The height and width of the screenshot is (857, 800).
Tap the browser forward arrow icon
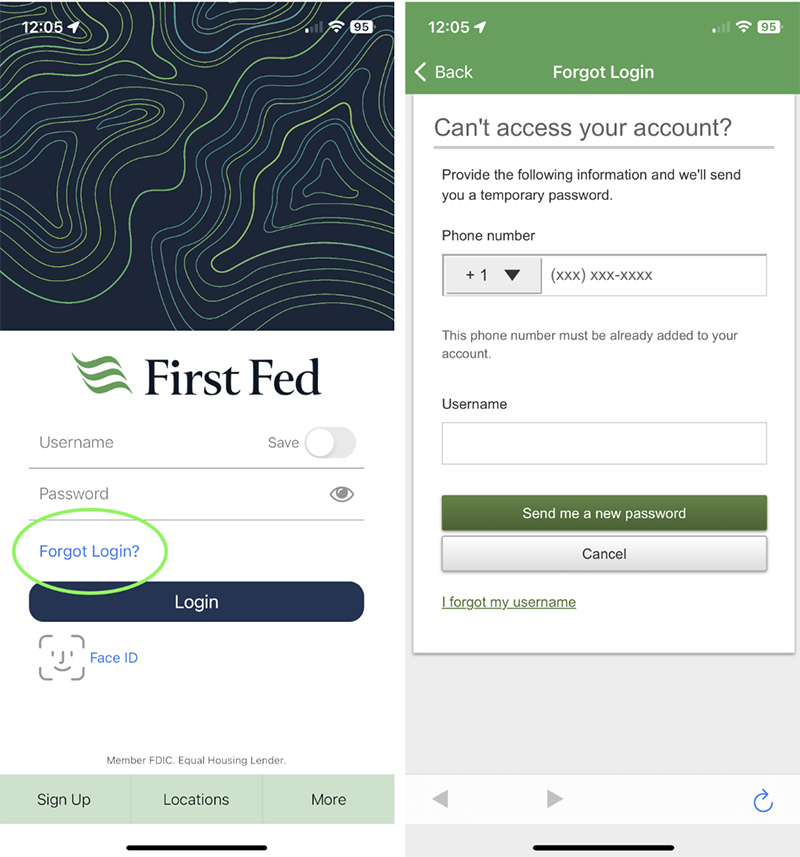coord(555,799)
